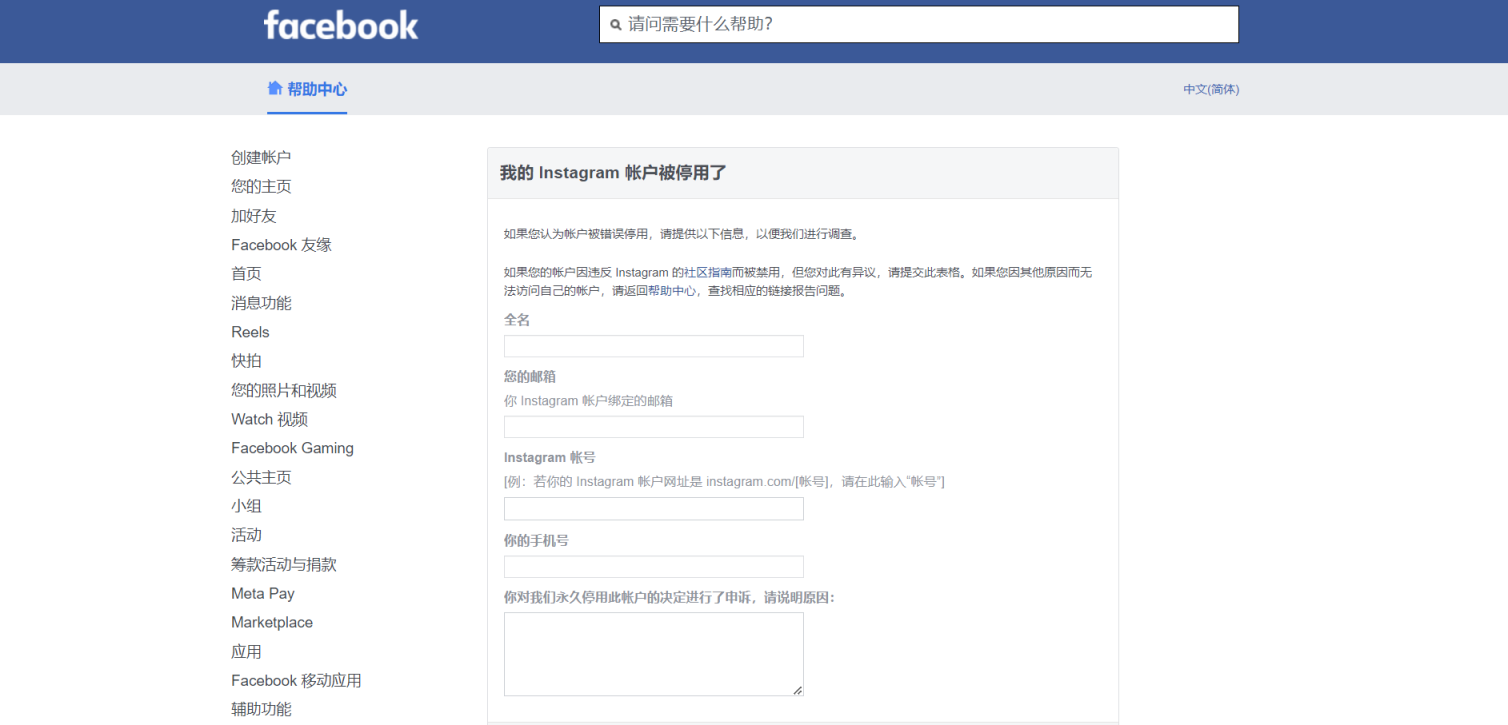This screenshot has width=1508, height=725.
Task: Open the Marketplace help section
Action: click(x=271, y=622)
